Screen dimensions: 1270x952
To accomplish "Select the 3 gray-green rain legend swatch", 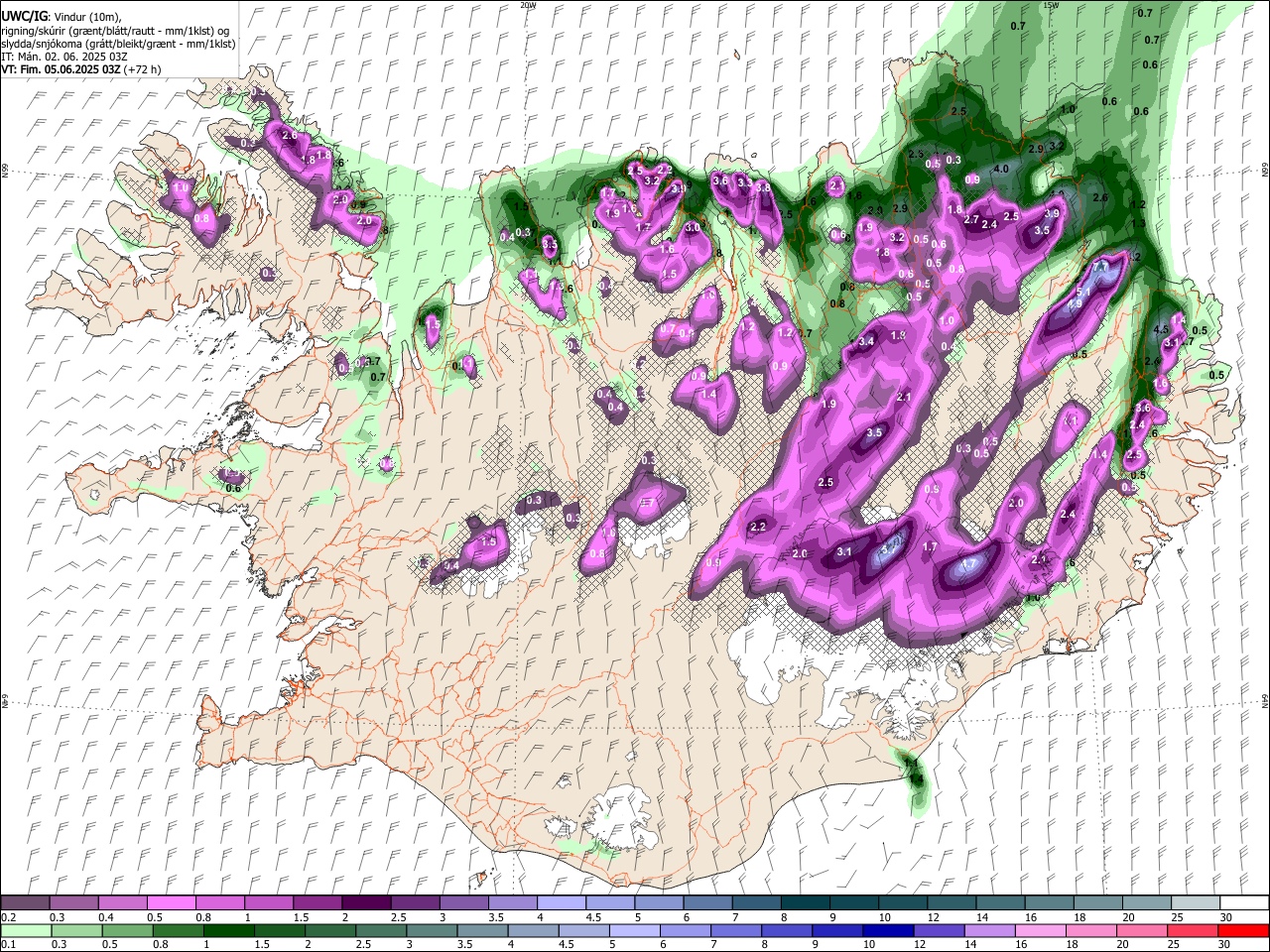I will tap(432, 930).
